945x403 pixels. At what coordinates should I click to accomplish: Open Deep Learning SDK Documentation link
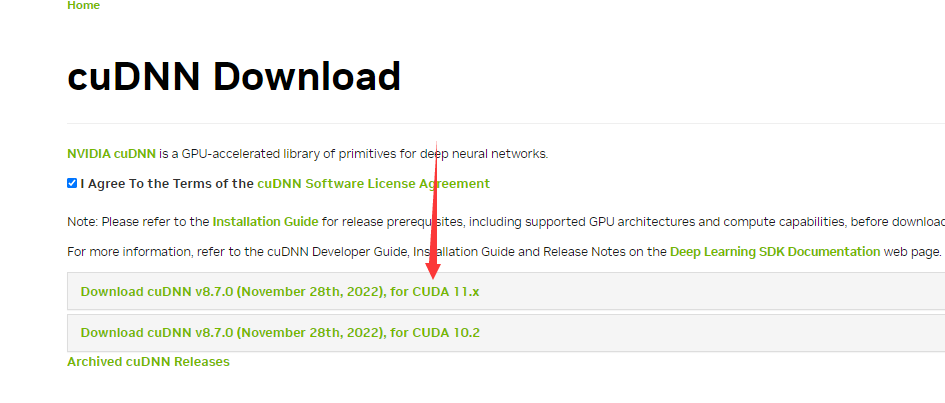click(x=775, y=252)
